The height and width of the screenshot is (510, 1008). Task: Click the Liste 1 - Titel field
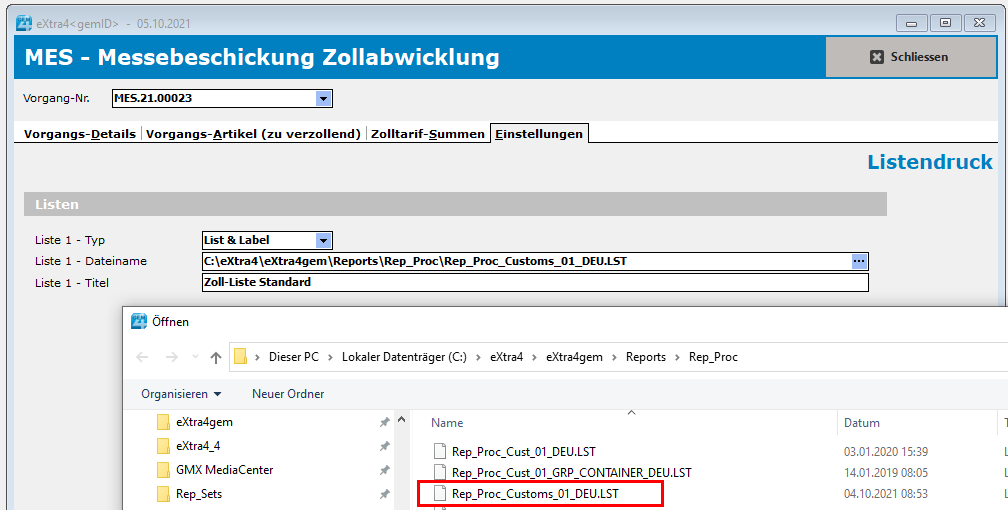coord(535,282)
